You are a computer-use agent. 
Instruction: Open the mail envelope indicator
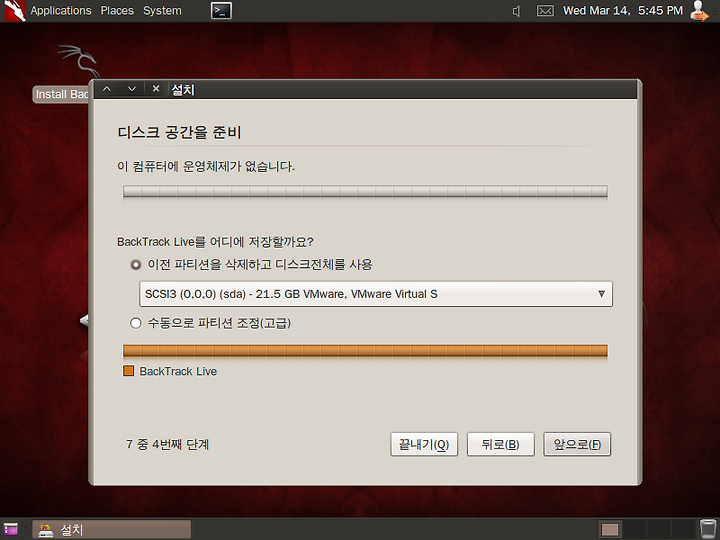click(x=545, y=11)
